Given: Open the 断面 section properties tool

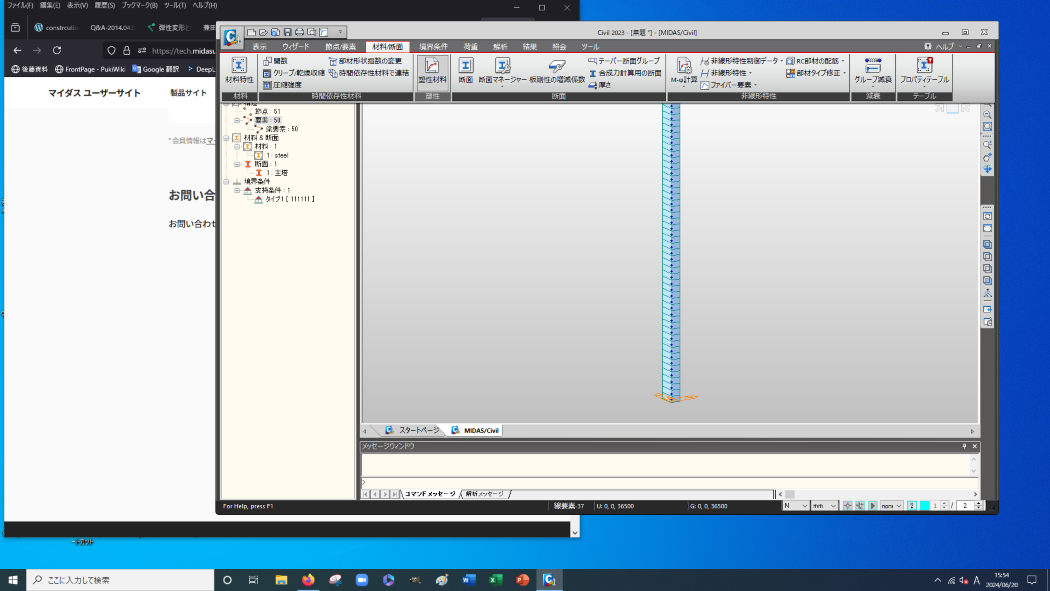Looking at the screenshot, I should coord(465,71).
